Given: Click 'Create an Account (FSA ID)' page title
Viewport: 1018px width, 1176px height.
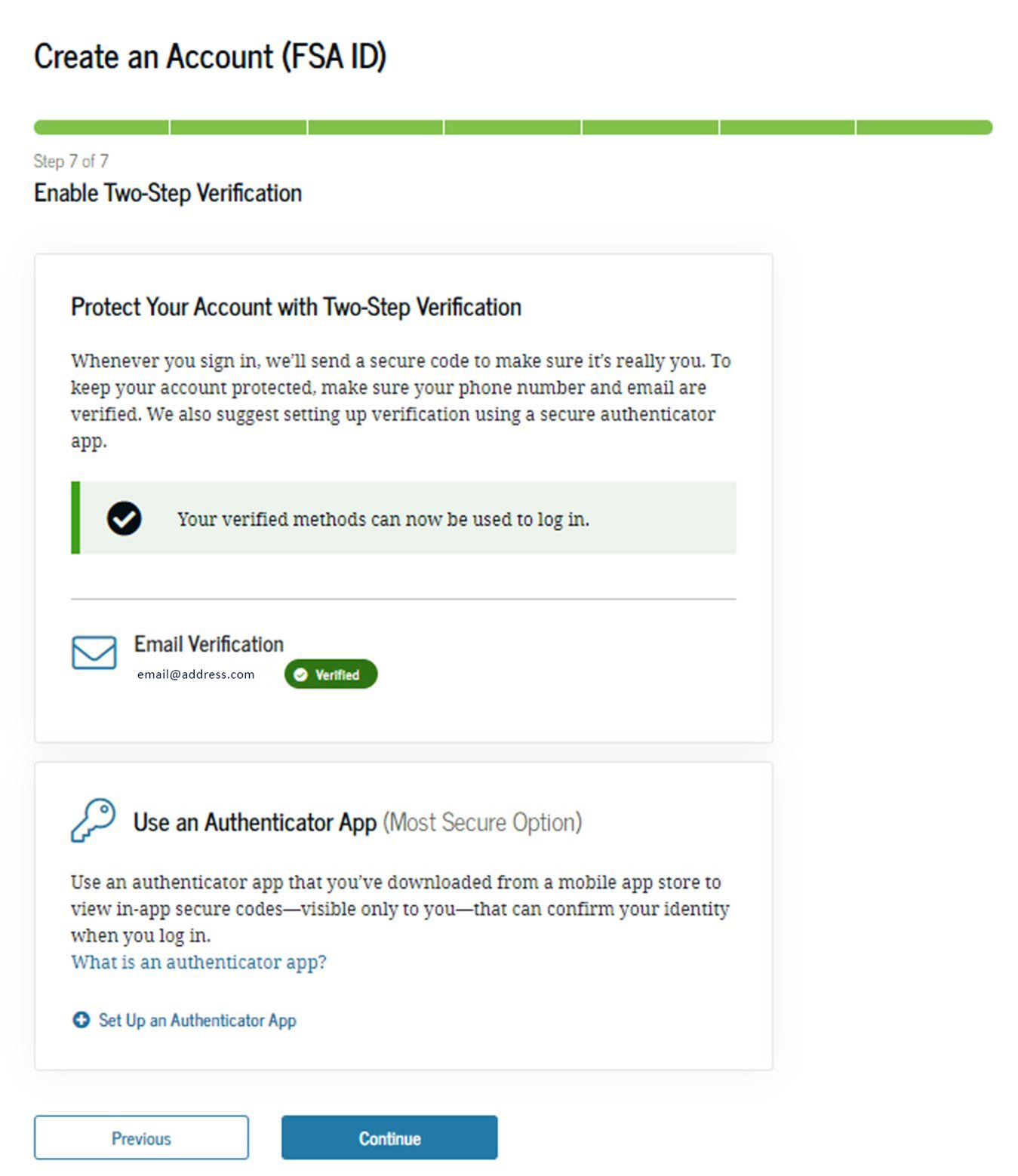Looking at the screenshot, I should 210,57.
